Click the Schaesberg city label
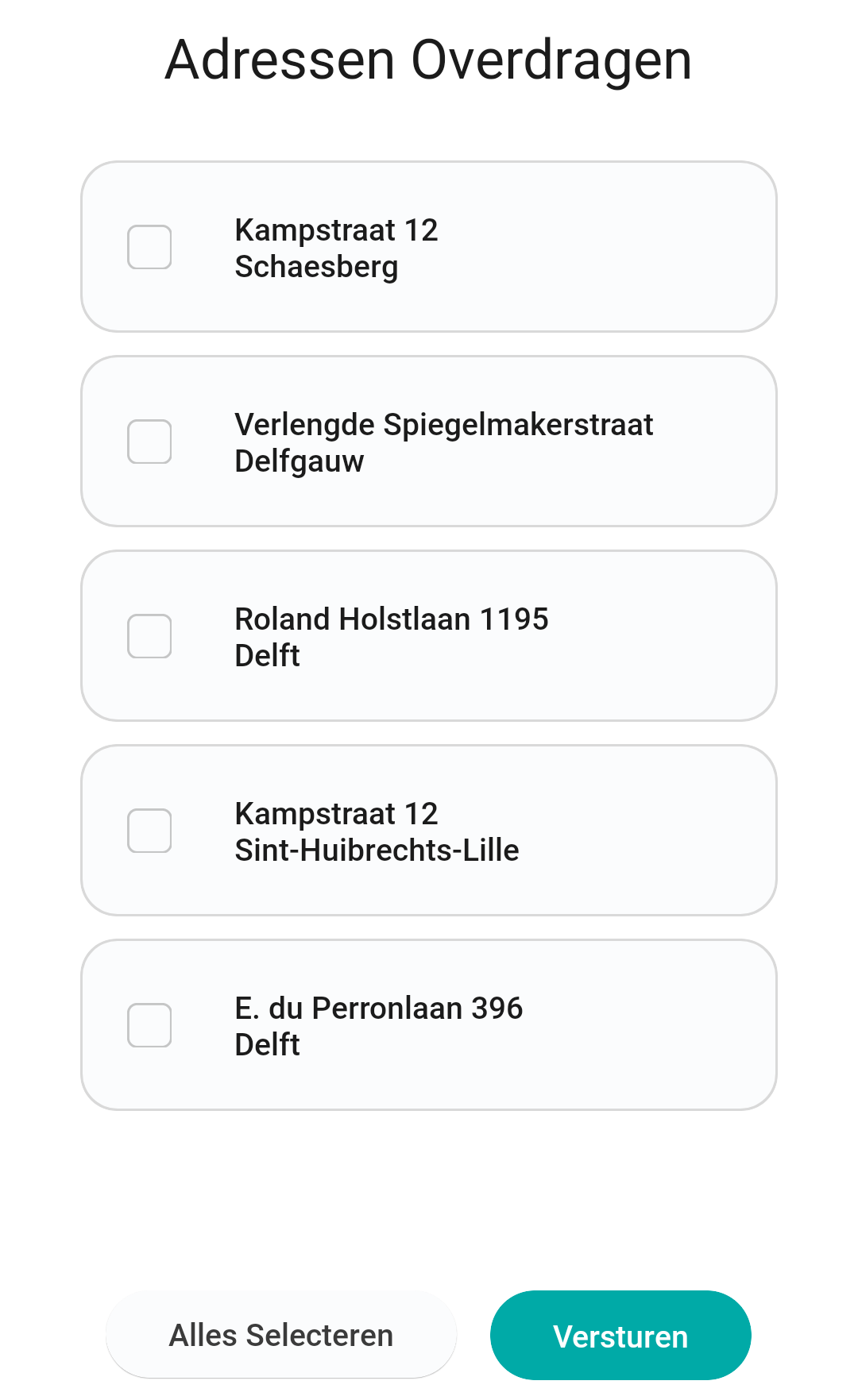The height and width of the screenshot is (1400, 858). (316, 267)
